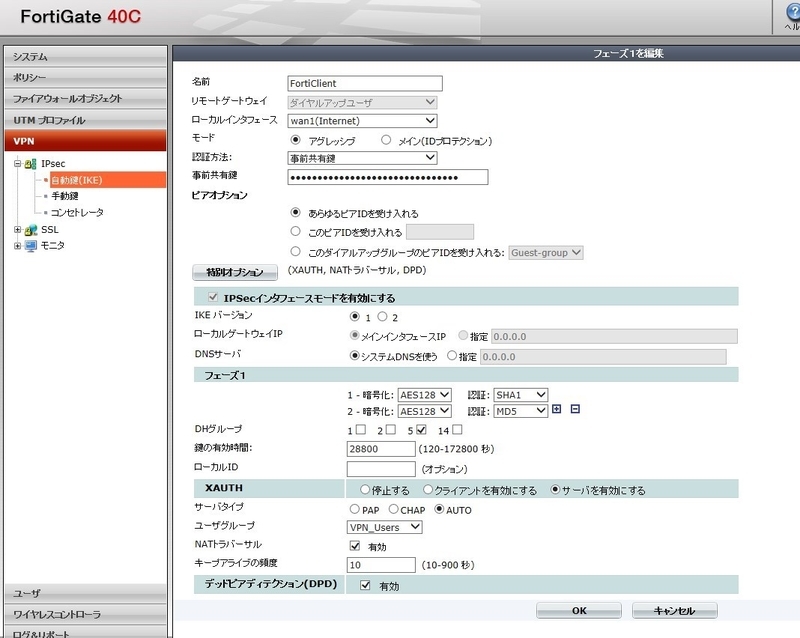Open the 認証方法 dropdown

pyautogui.click(x=362, y=158)
